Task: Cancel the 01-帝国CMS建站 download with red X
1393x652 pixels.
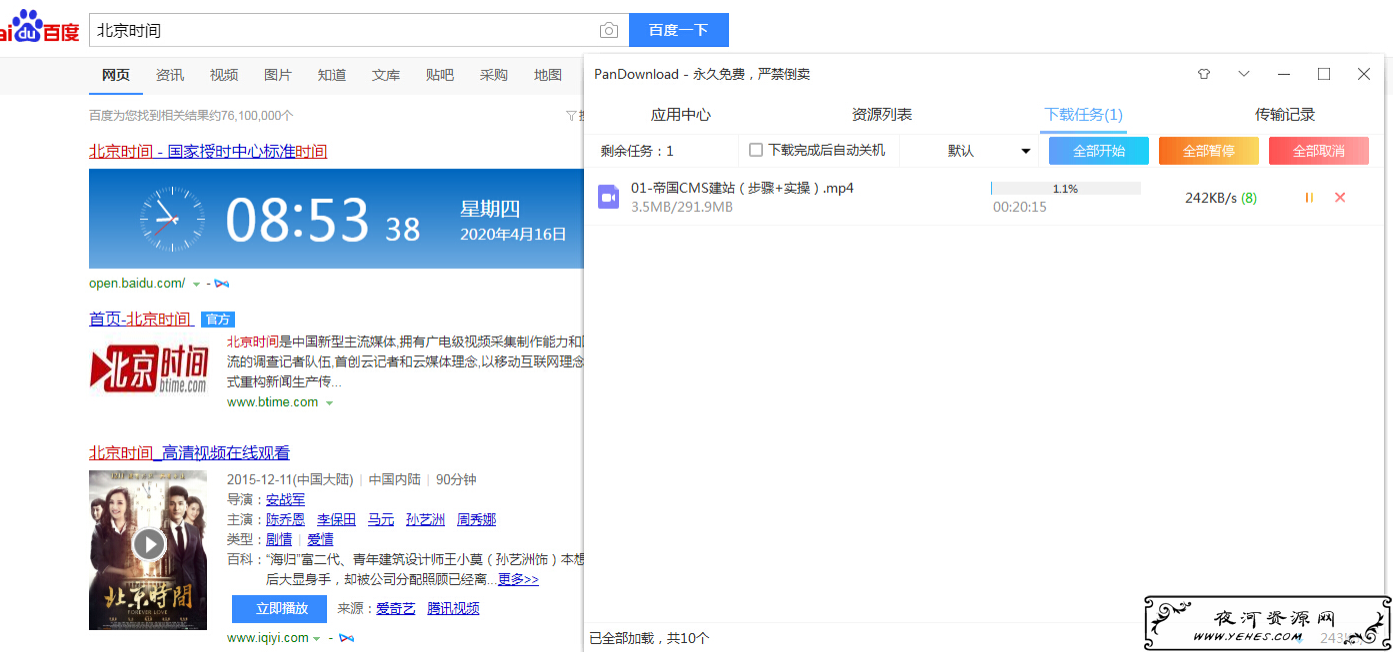Action: [x=1340, y=198]
